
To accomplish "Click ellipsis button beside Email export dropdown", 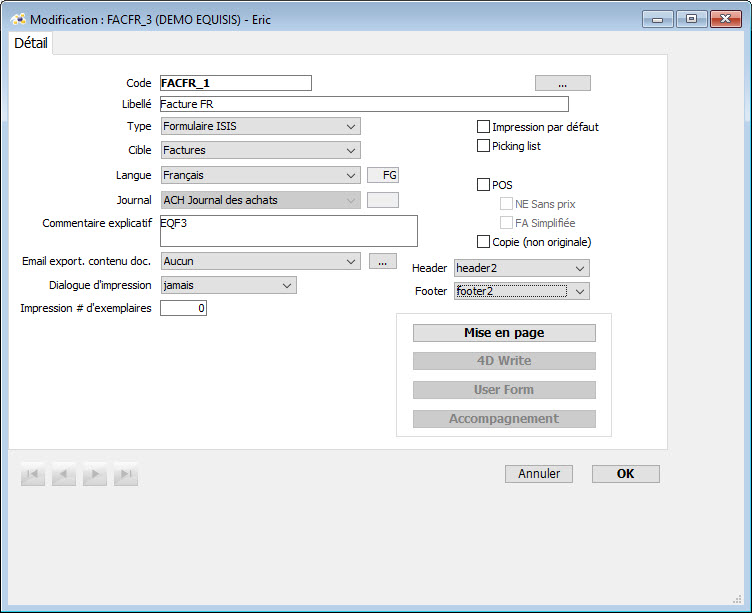I will coord(382,261).
